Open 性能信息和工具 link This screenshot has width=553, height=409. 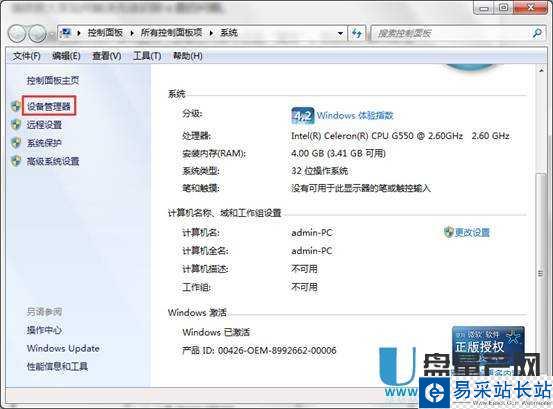(x=57, y=366)
